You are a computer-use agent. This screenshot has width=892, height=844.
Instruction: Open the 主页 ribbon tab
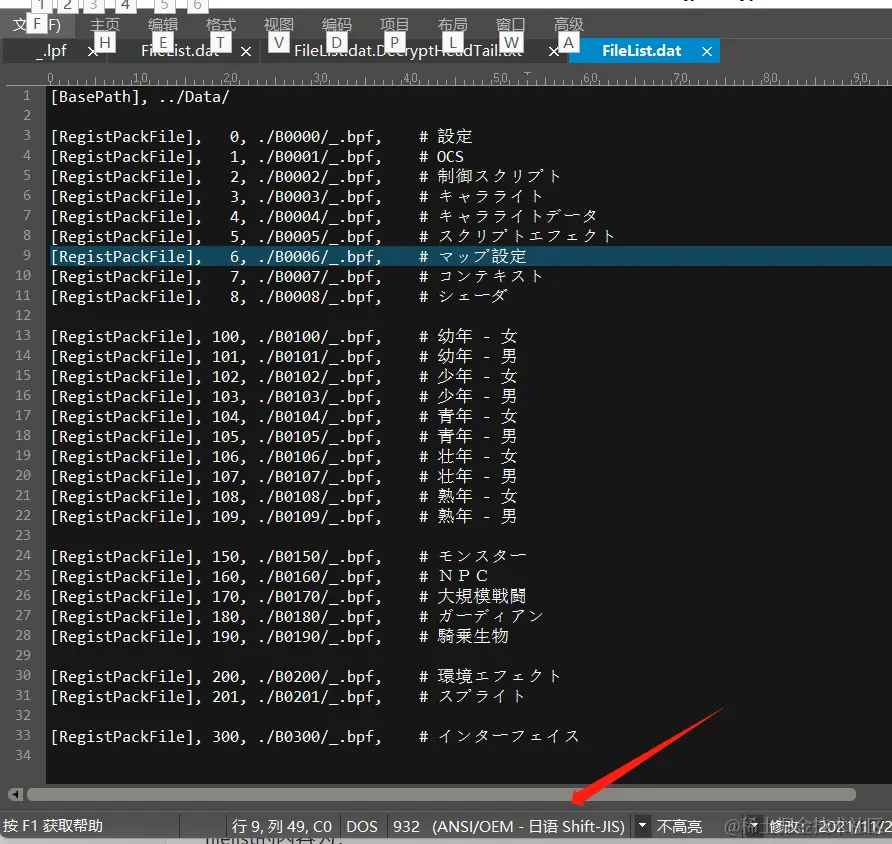pos(105,24)
